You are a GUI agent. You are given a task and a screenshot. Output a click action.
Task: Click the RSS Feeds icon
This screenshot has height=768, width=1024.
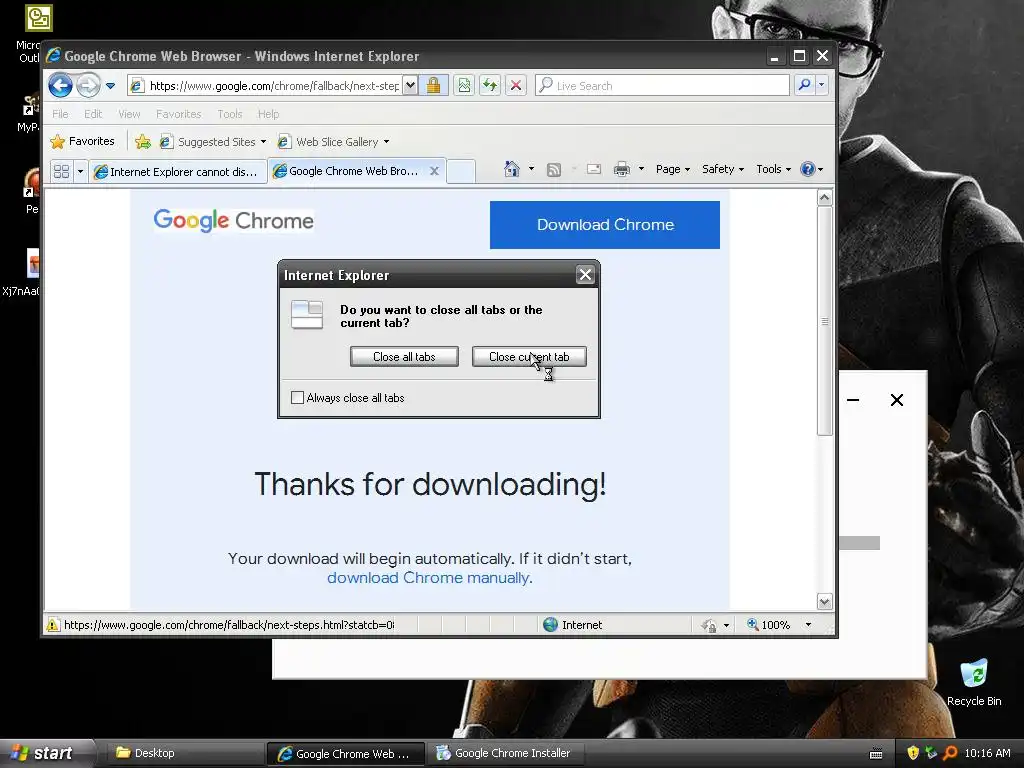pyautogui.click(x=554, y=170)
